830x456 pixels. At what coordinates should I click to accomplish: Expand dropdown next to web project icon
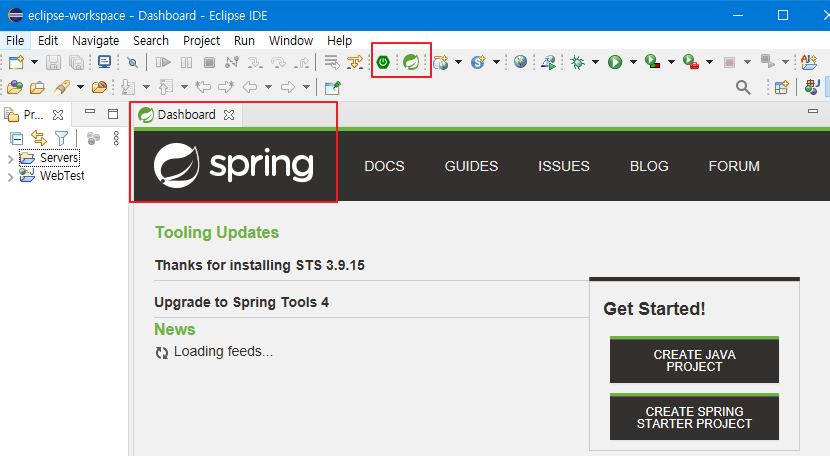458,62
